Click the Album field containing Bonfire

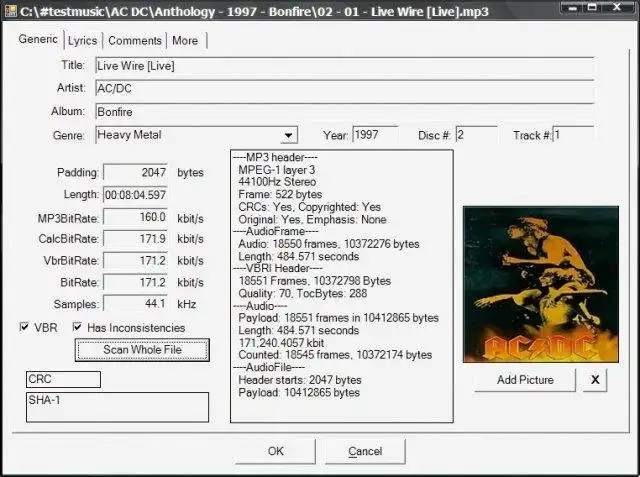click(x=344, y=111)
